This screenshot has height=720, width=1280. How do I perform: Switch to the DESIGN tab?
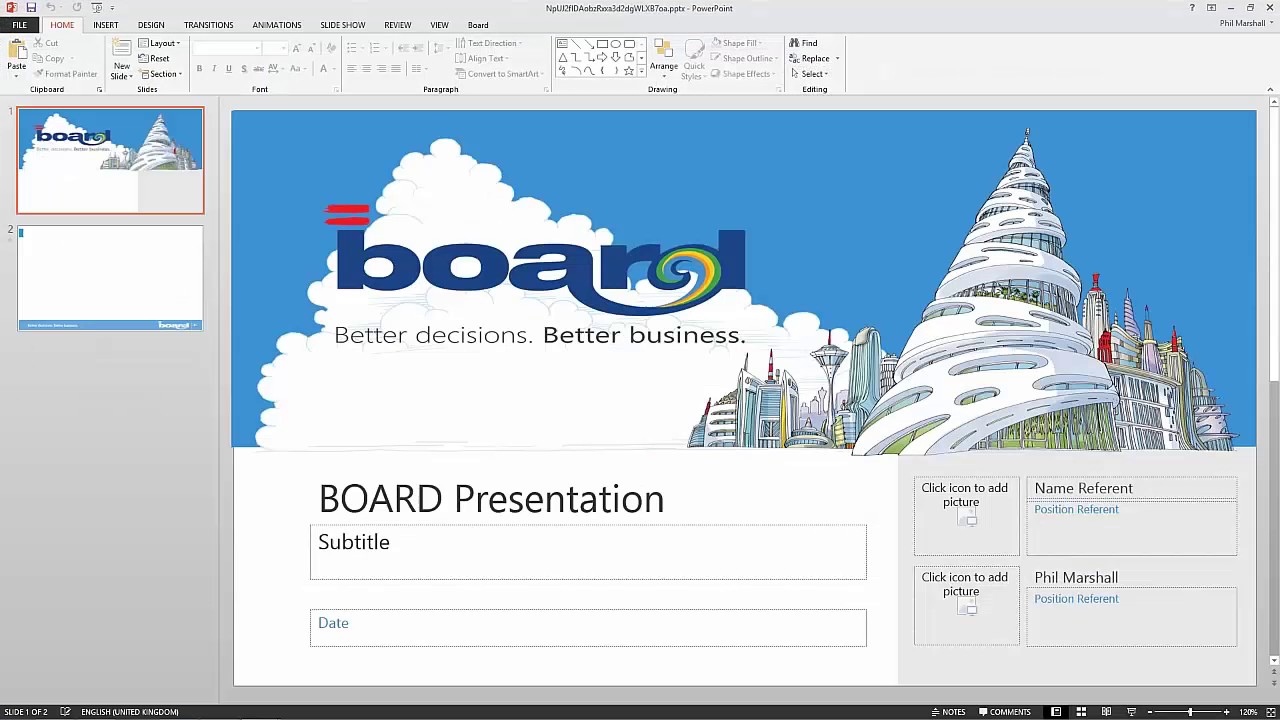point(151,25)
